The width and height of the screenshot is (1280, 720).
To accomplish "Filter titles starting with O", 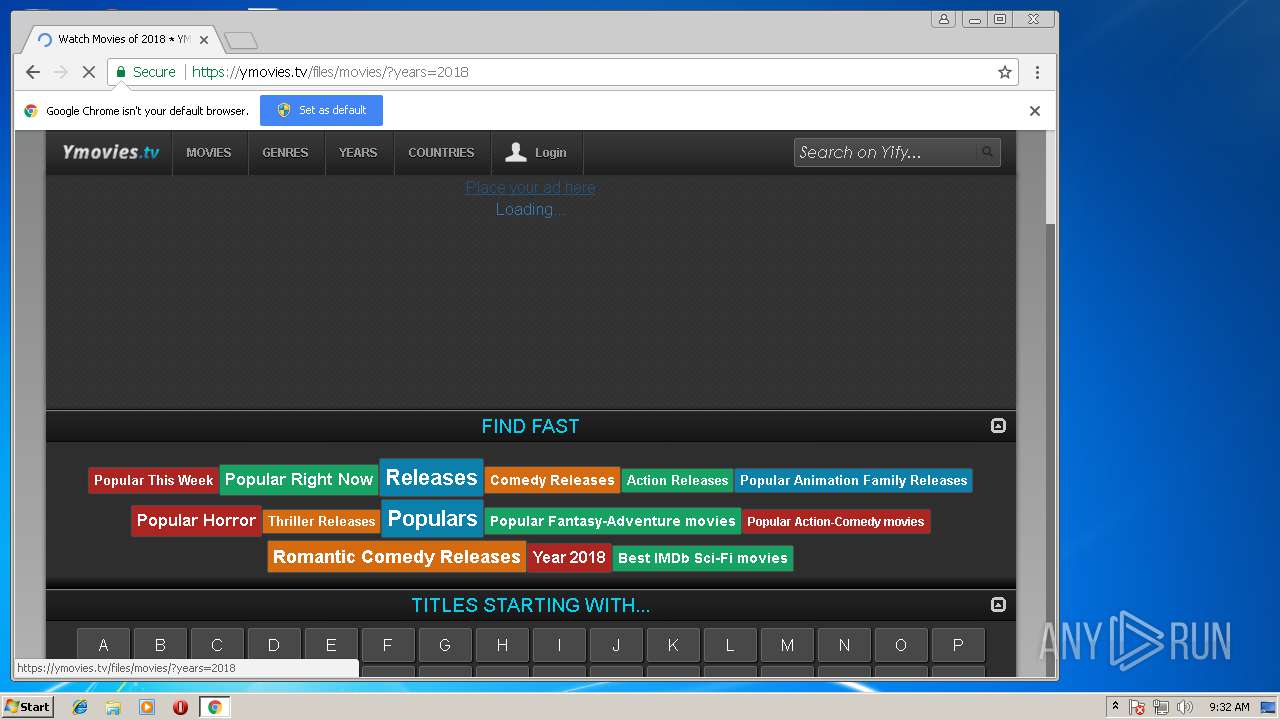I will click(901, 645).
